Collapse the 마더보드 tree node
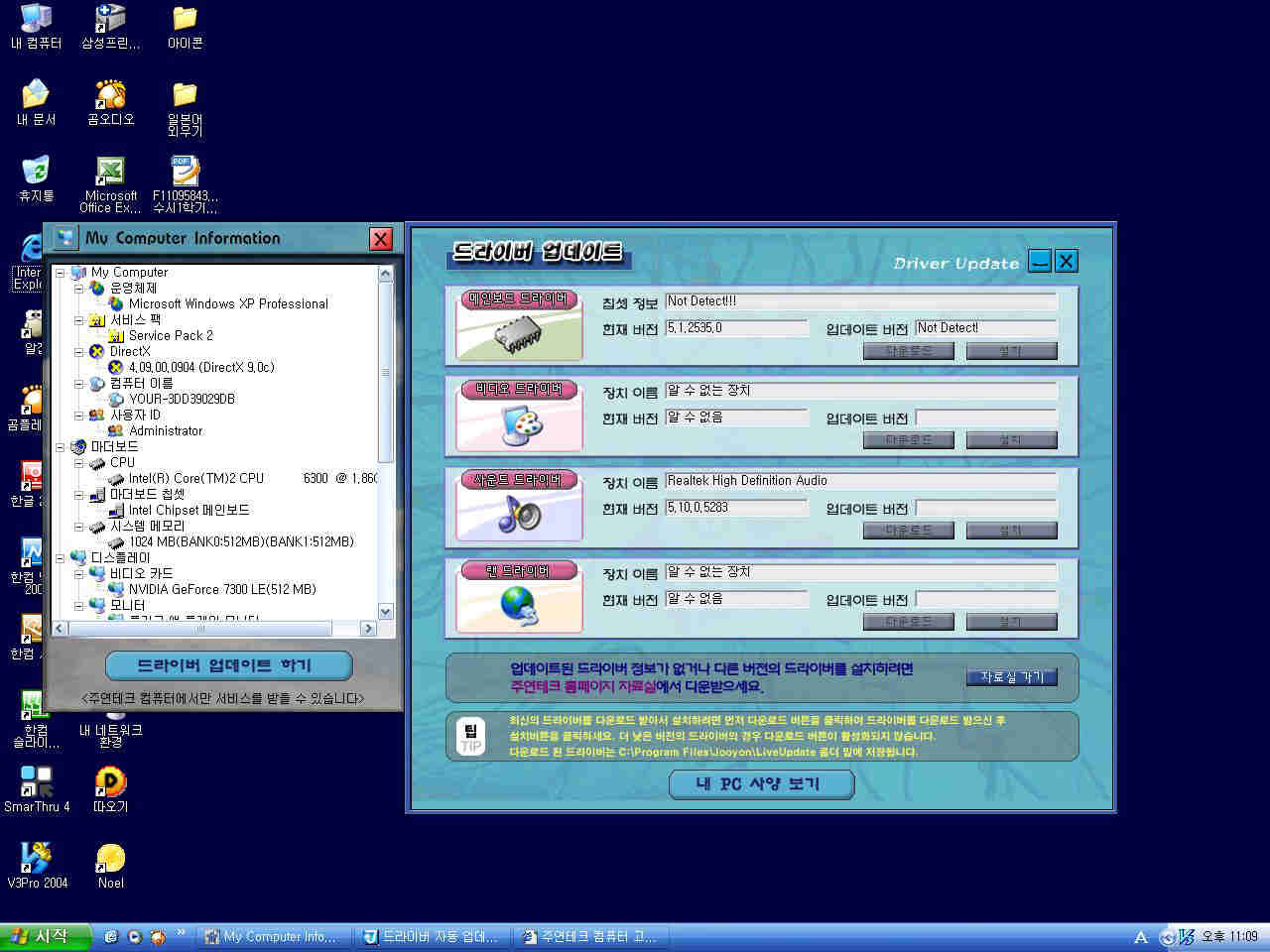 click(x=60, y=446)
